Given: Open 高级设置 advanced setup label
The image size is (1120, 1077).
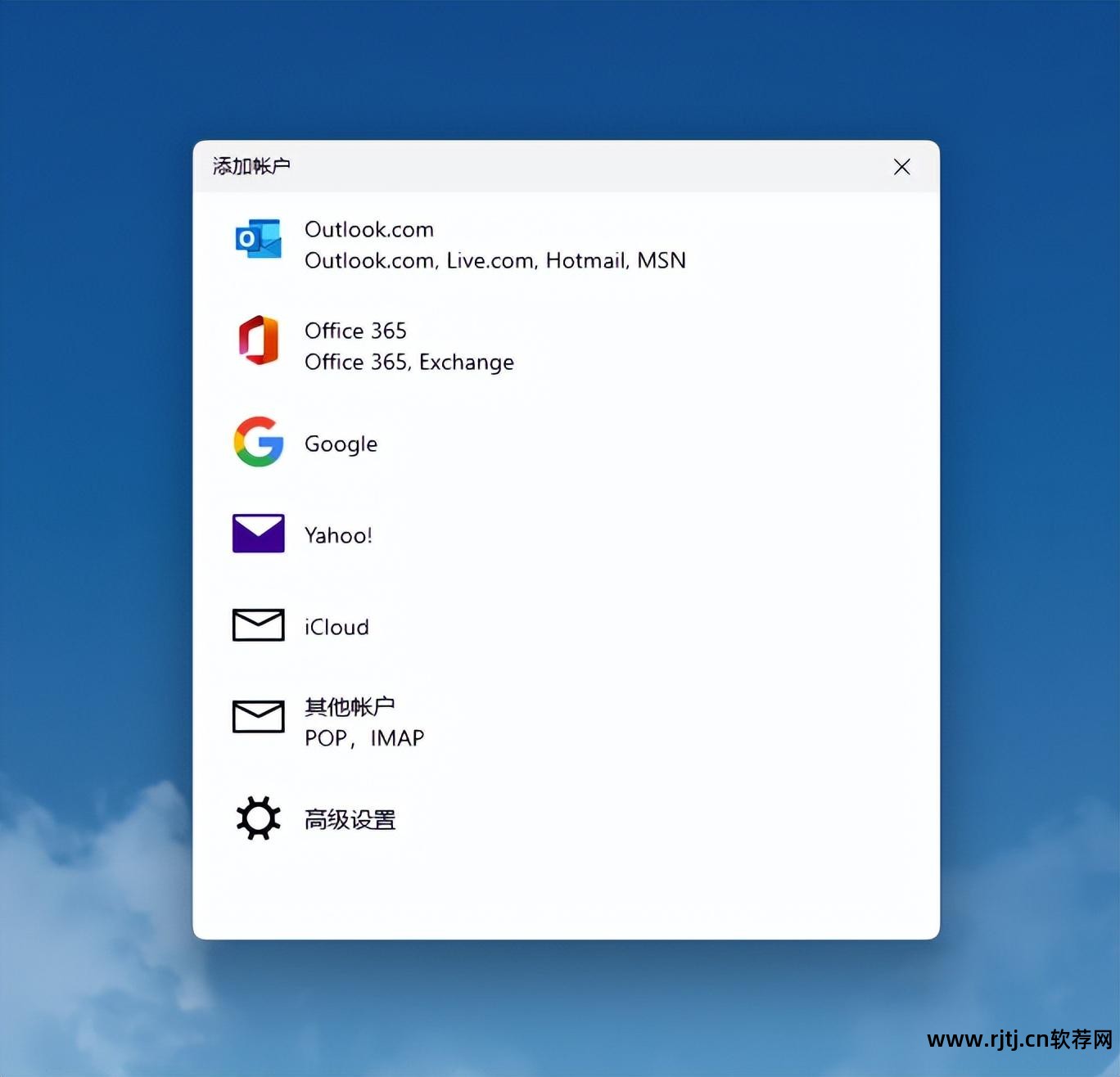Looking at the screenshot, I should pyautogui.click(x=350, y=819).
